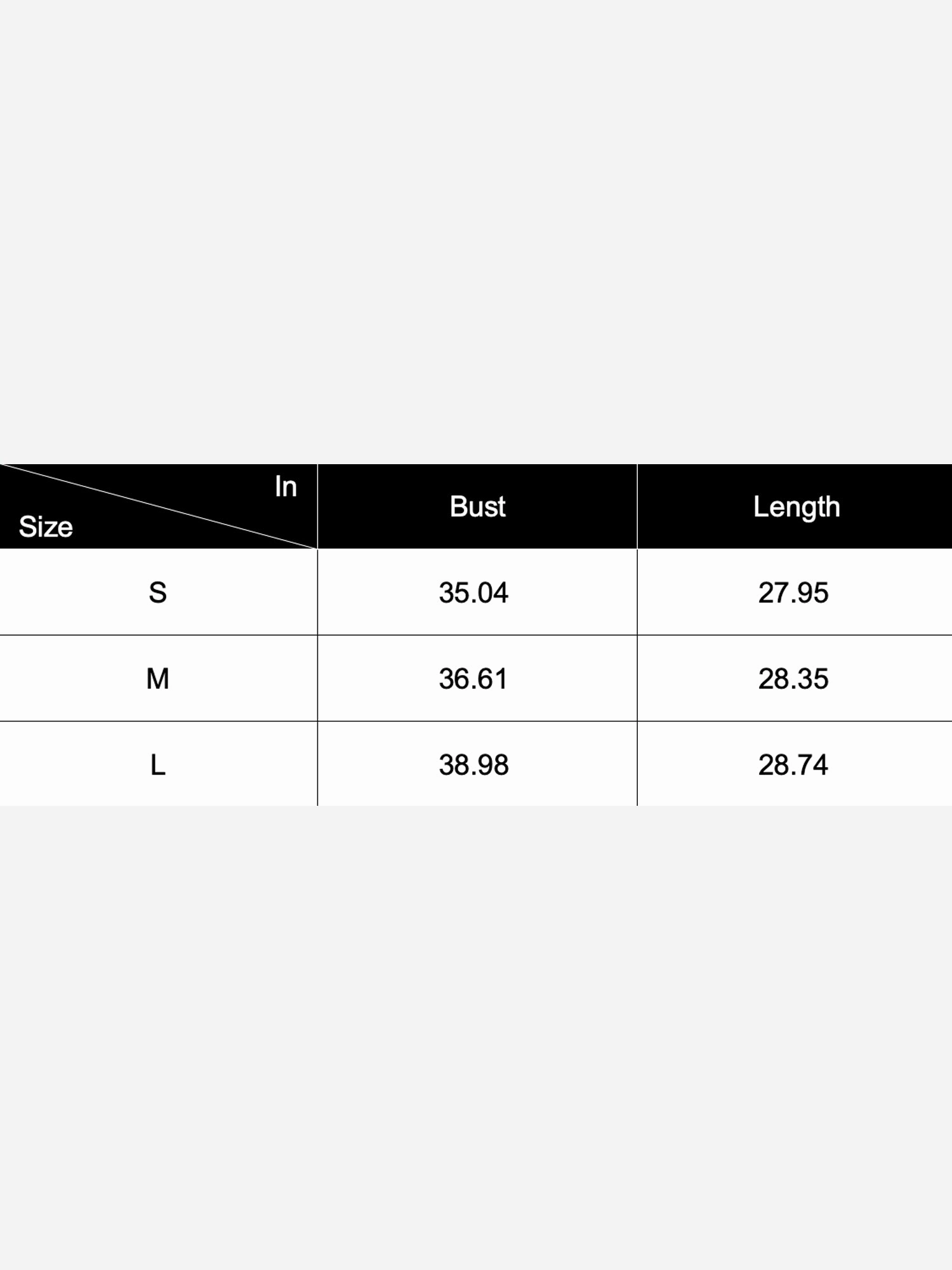Click the 36.61 bust value
The width and height of the screenshot is (952, 1270).
tap(473, 679)
